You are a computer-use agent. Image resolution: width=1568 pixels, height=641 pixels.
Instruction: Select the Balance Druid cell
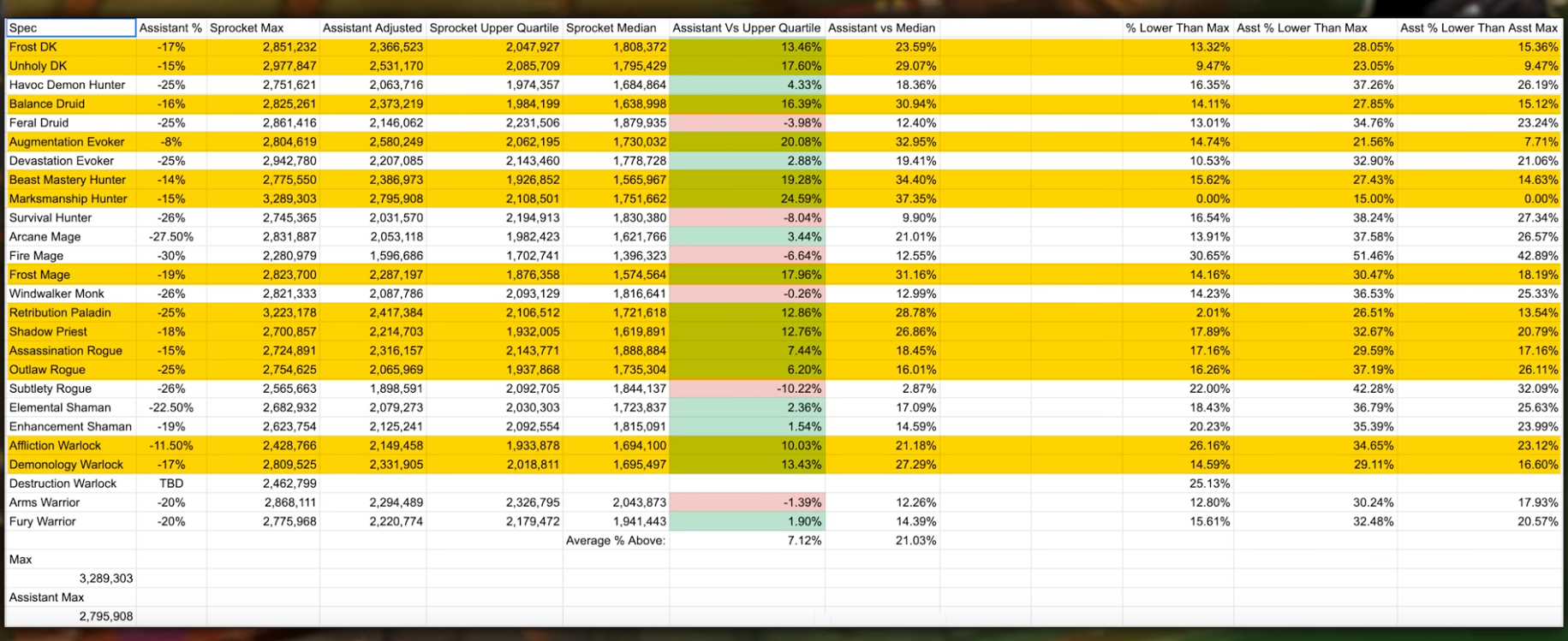[71, 104]
